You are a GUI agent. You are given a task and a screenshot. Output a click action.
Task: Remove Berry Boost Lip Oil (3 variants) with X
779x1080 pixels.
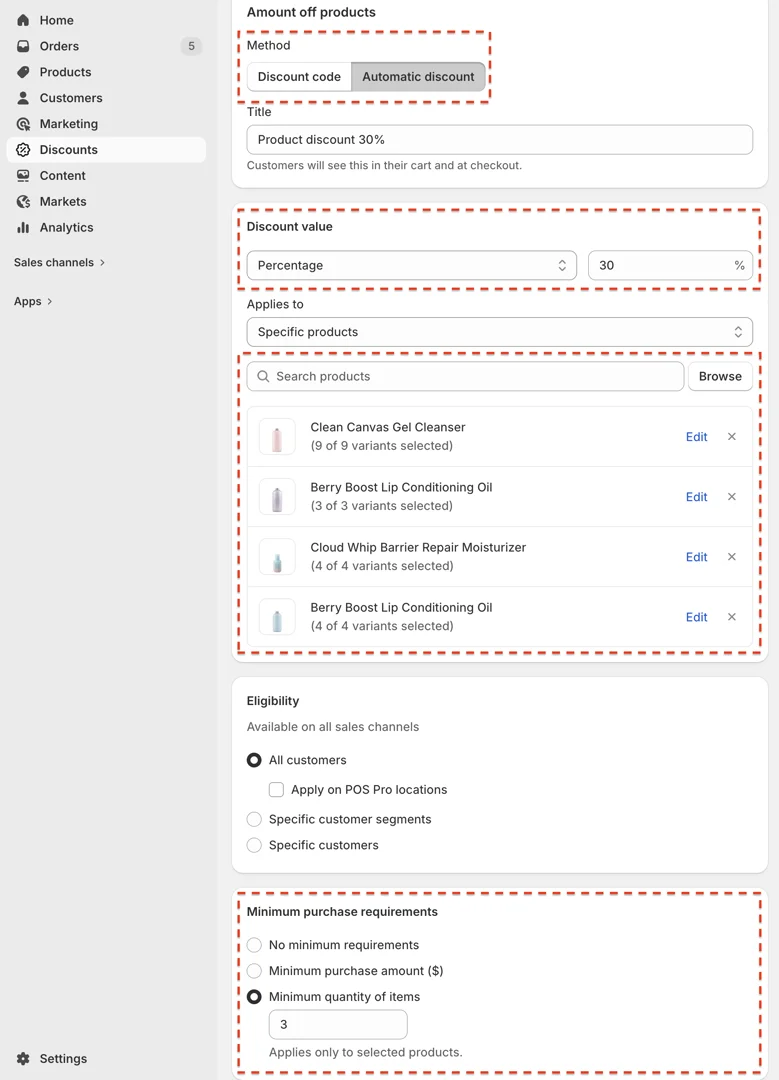point(732,497)
